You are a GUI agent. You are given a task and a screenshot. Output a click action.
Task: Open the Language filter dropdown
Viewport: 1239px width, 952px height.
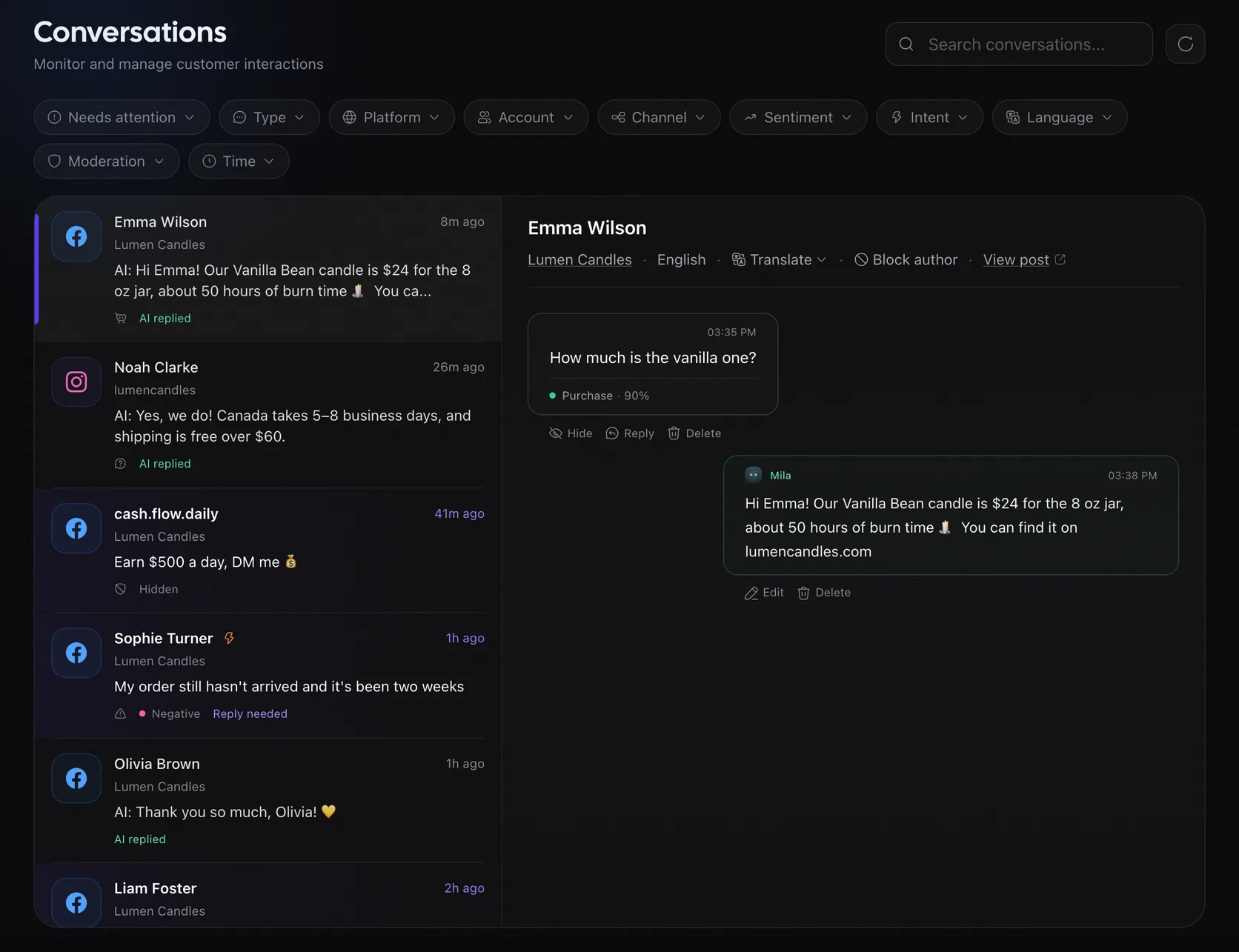[1060, 117]
